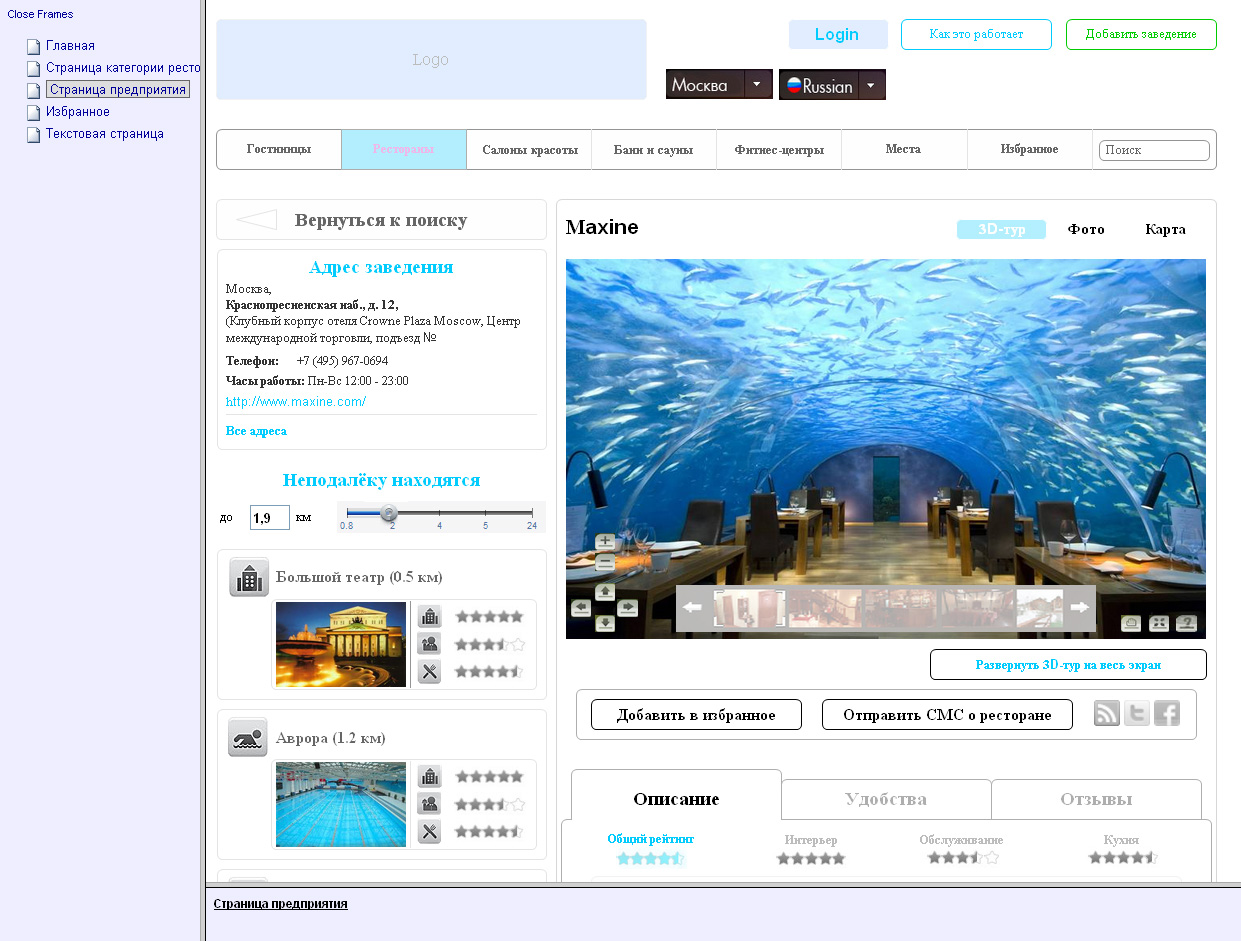Select Текстовая страница in the frames tree

(x=104, y=134)
